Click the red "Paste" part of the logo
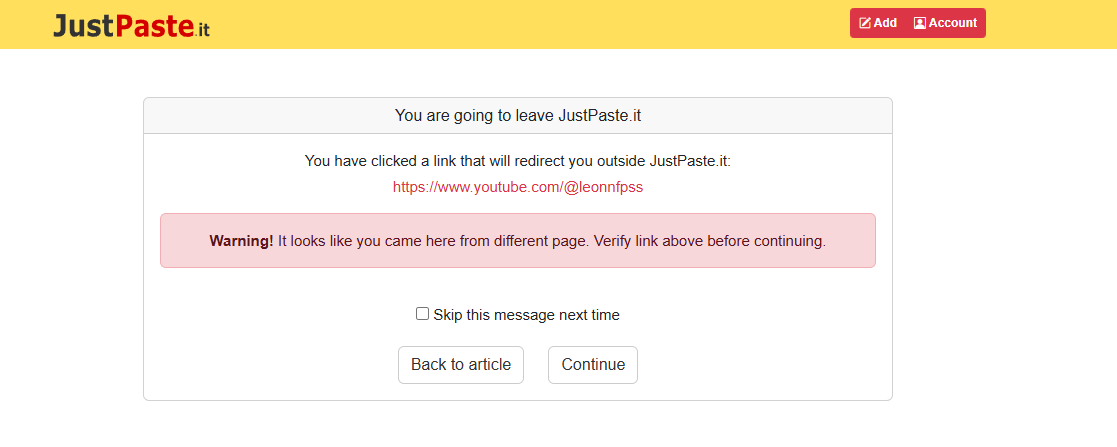Viewport: 1117px width, 447px height. pyautogui.click(x=154, y=26)
